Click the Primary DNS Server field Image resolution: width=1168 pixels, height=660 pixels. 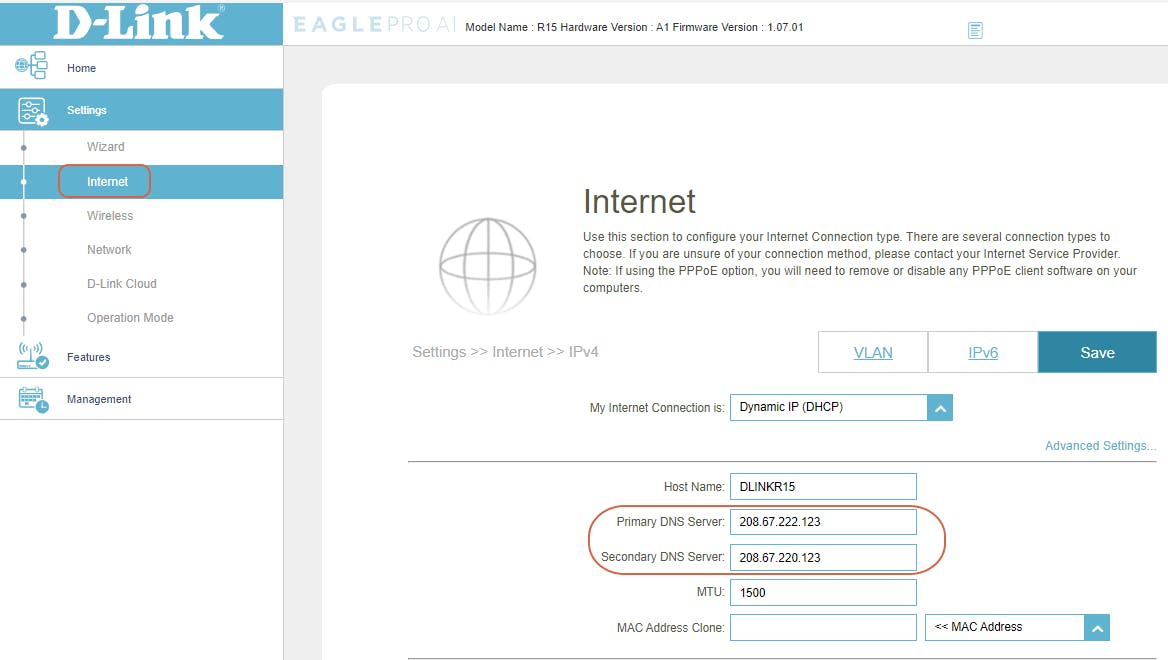[822, 521]
